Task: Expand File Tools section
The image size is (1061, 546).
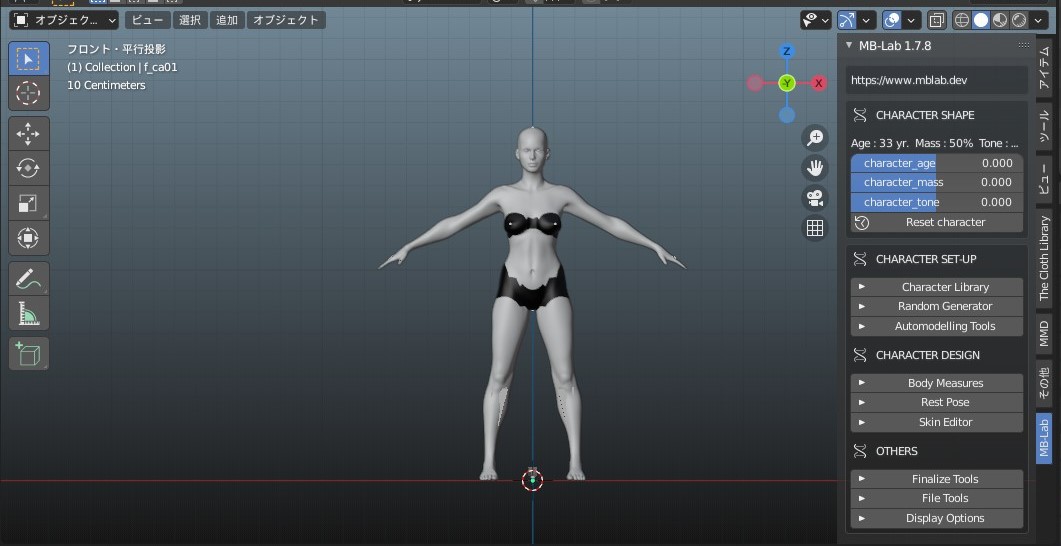Action: click(x=936, y=499)
